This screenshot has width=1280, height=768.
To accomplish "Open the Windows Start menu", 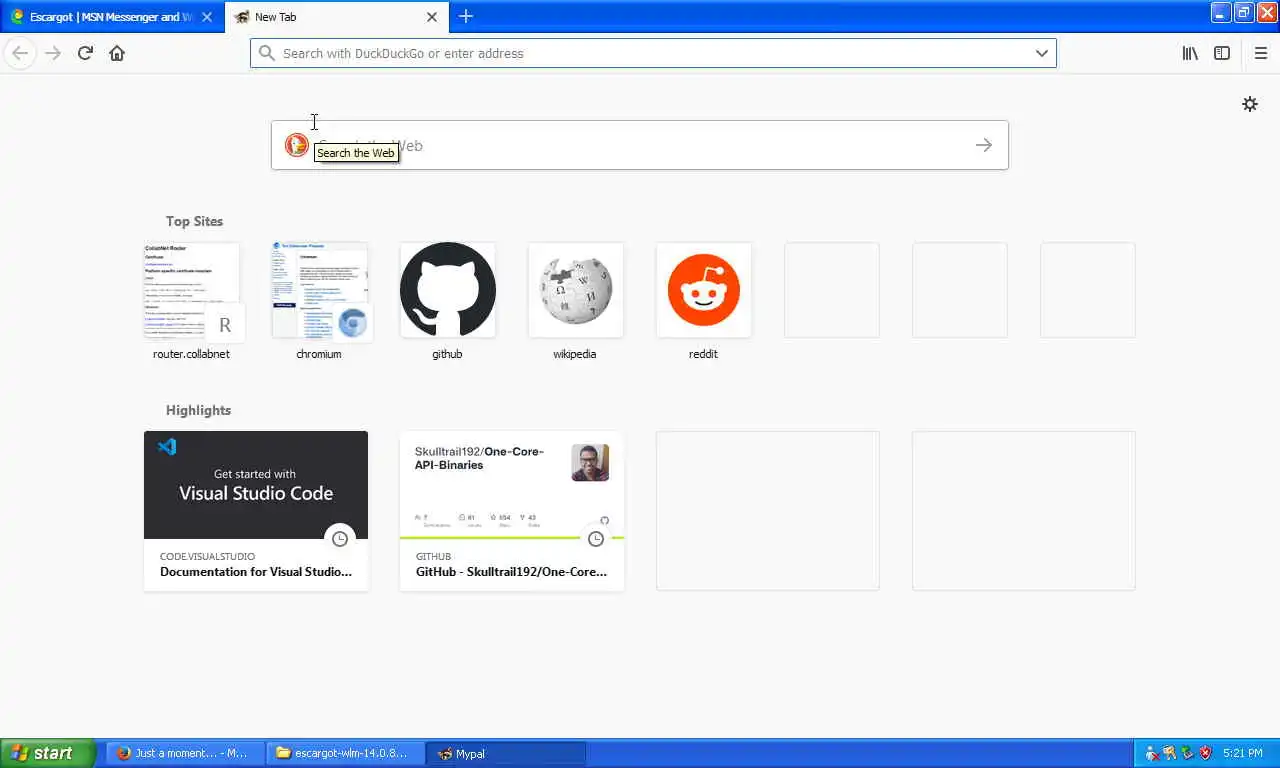I will pyautogui.click(x=48, y=753).
